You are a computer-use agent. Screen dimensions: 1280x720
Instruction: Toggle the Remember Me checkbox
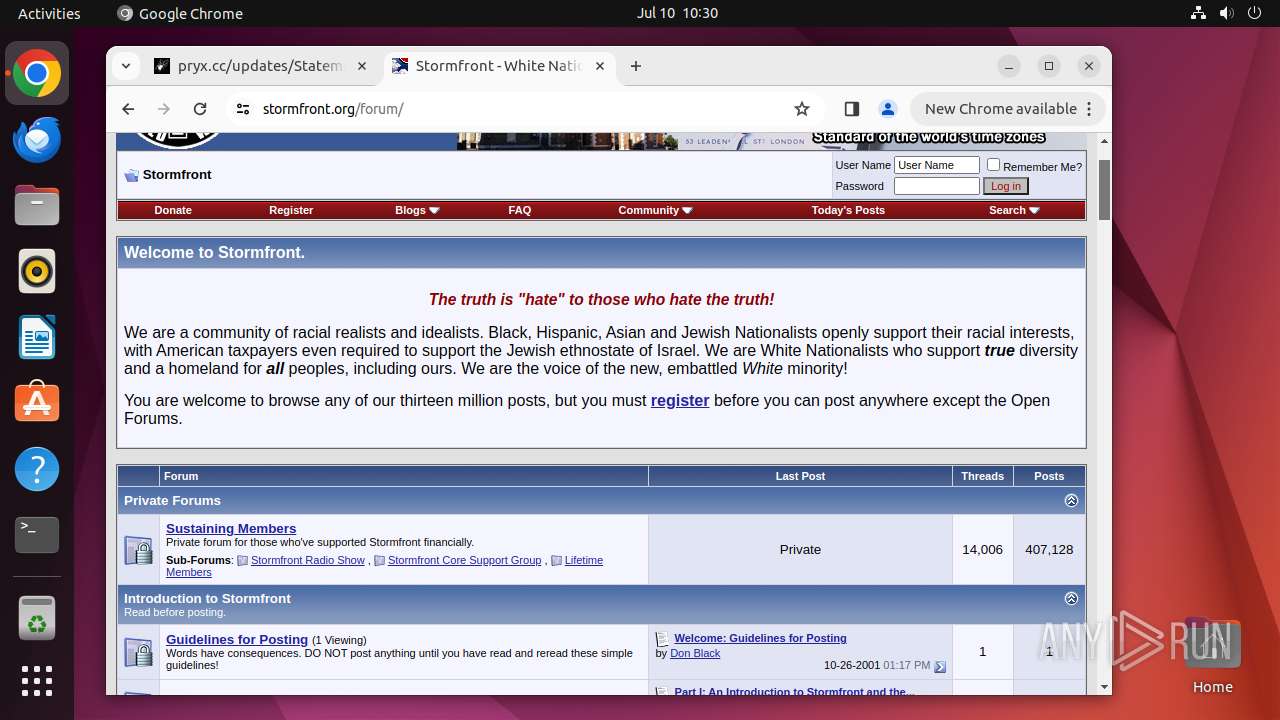(x=993, y=165)
